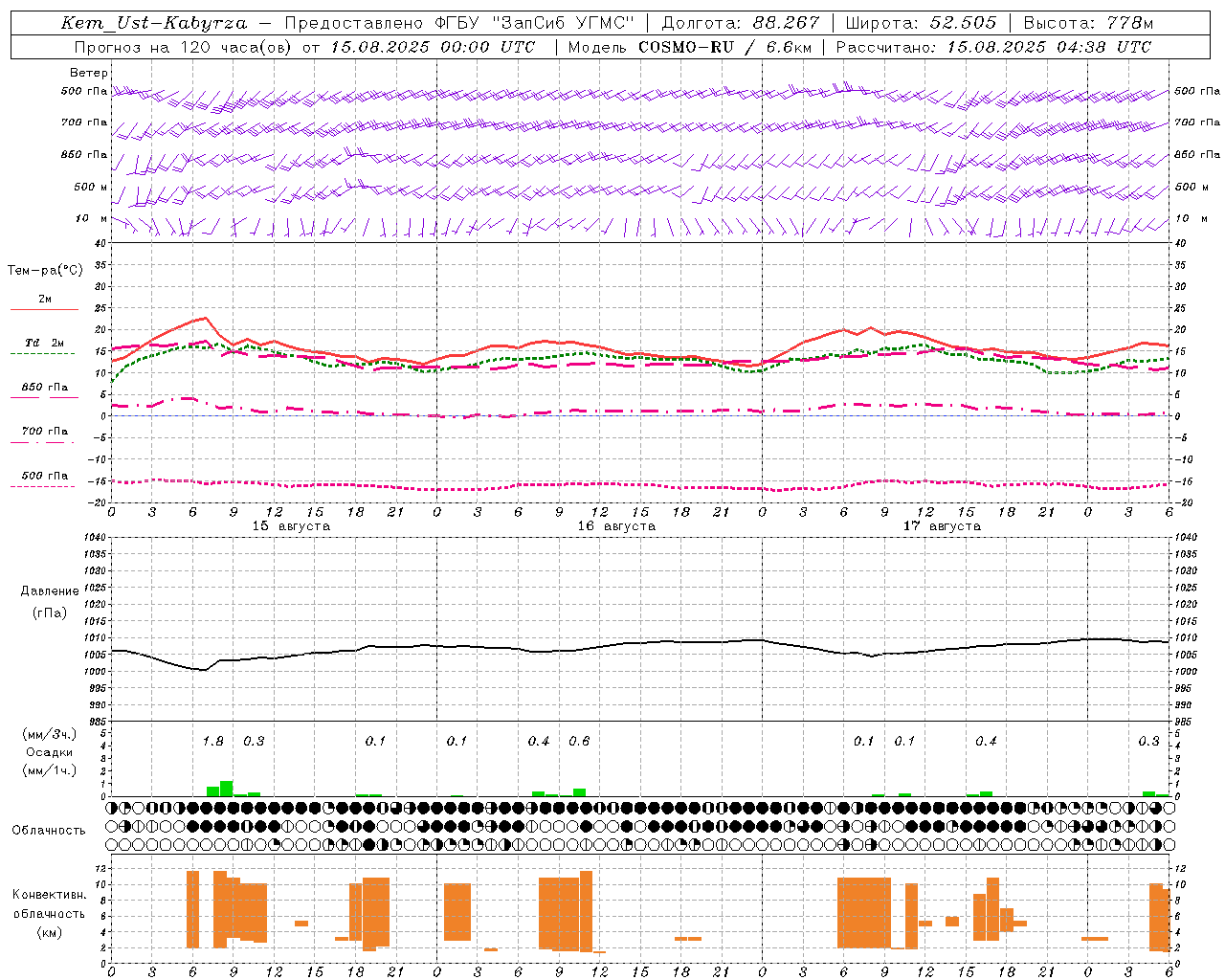Click the (км) unit label under convective cloudiness

point(49,932)
